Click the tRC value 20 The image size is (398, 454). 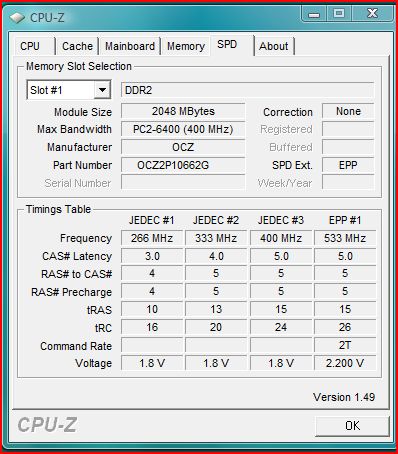tap(216, 327)
